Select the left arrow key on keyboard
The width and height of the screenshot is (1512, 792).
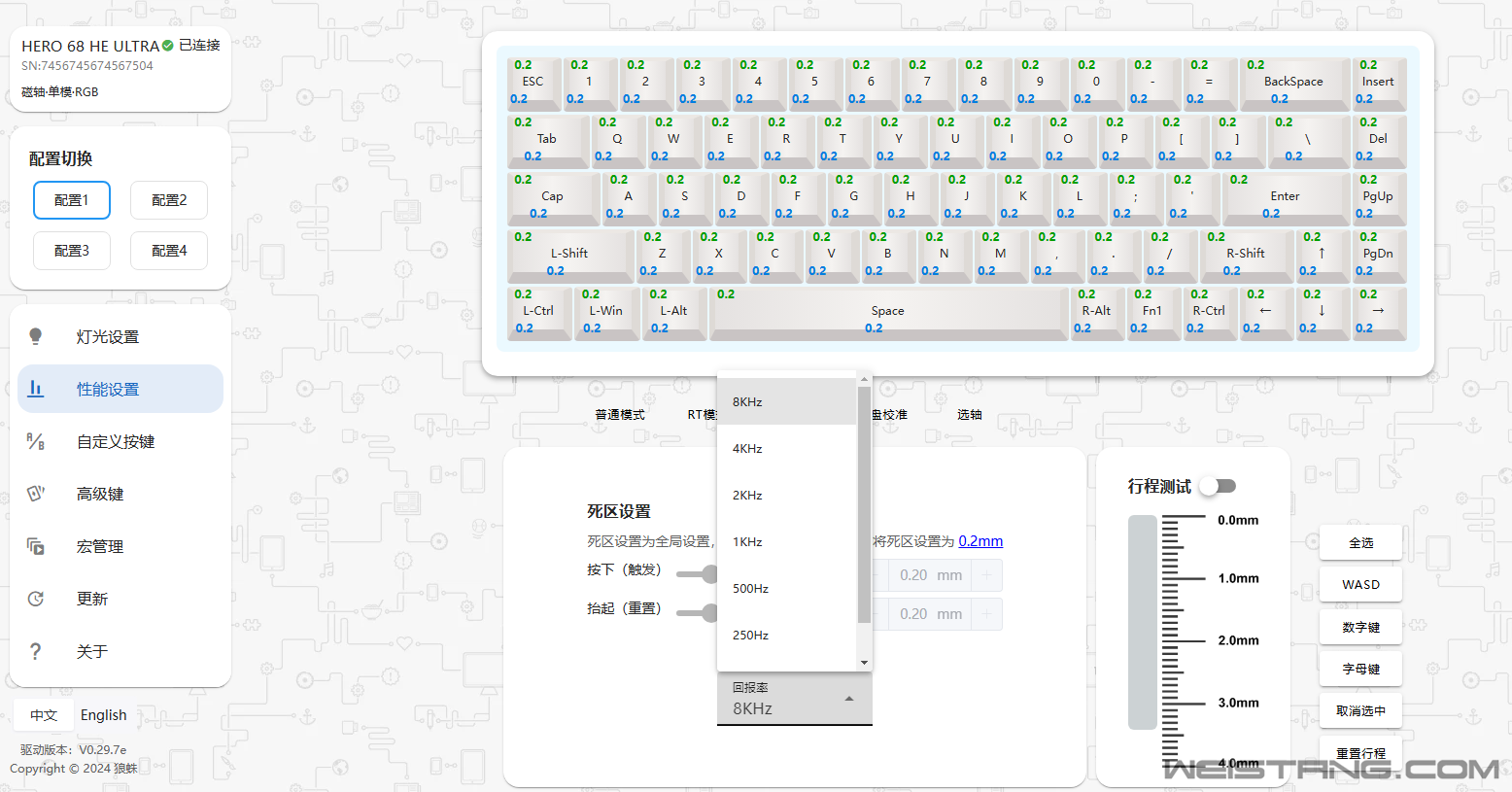pos(1265,312)
